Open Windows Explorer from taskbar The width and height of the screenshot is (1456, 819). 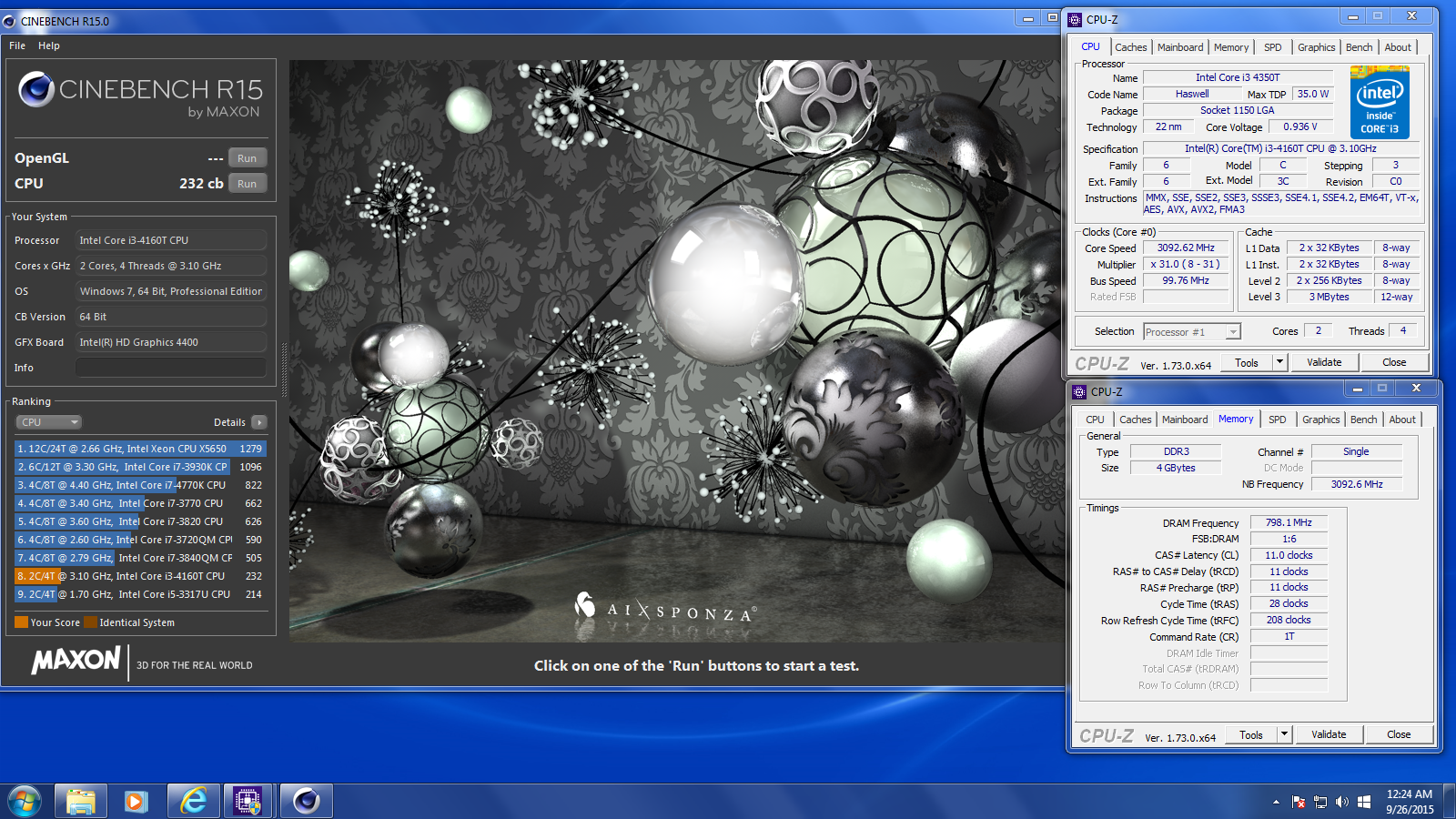click(x=80, y=801)
